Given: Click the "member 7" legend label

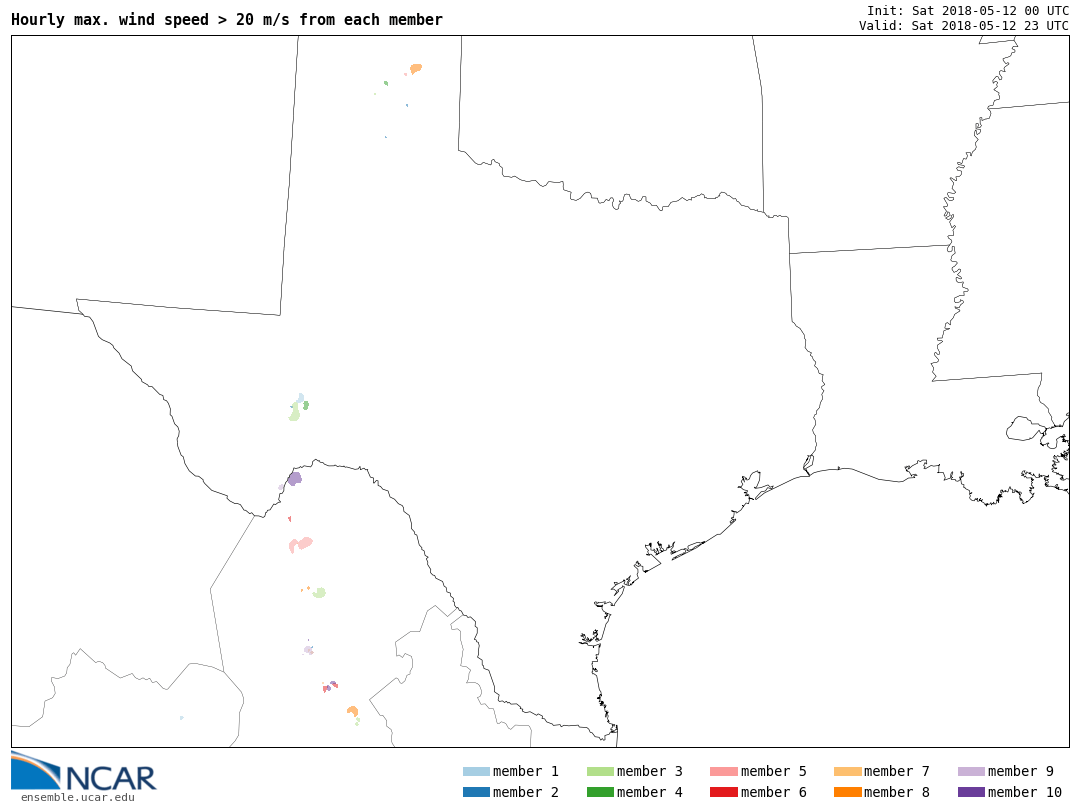Looking at the screenshot, I should click(897, 771).
